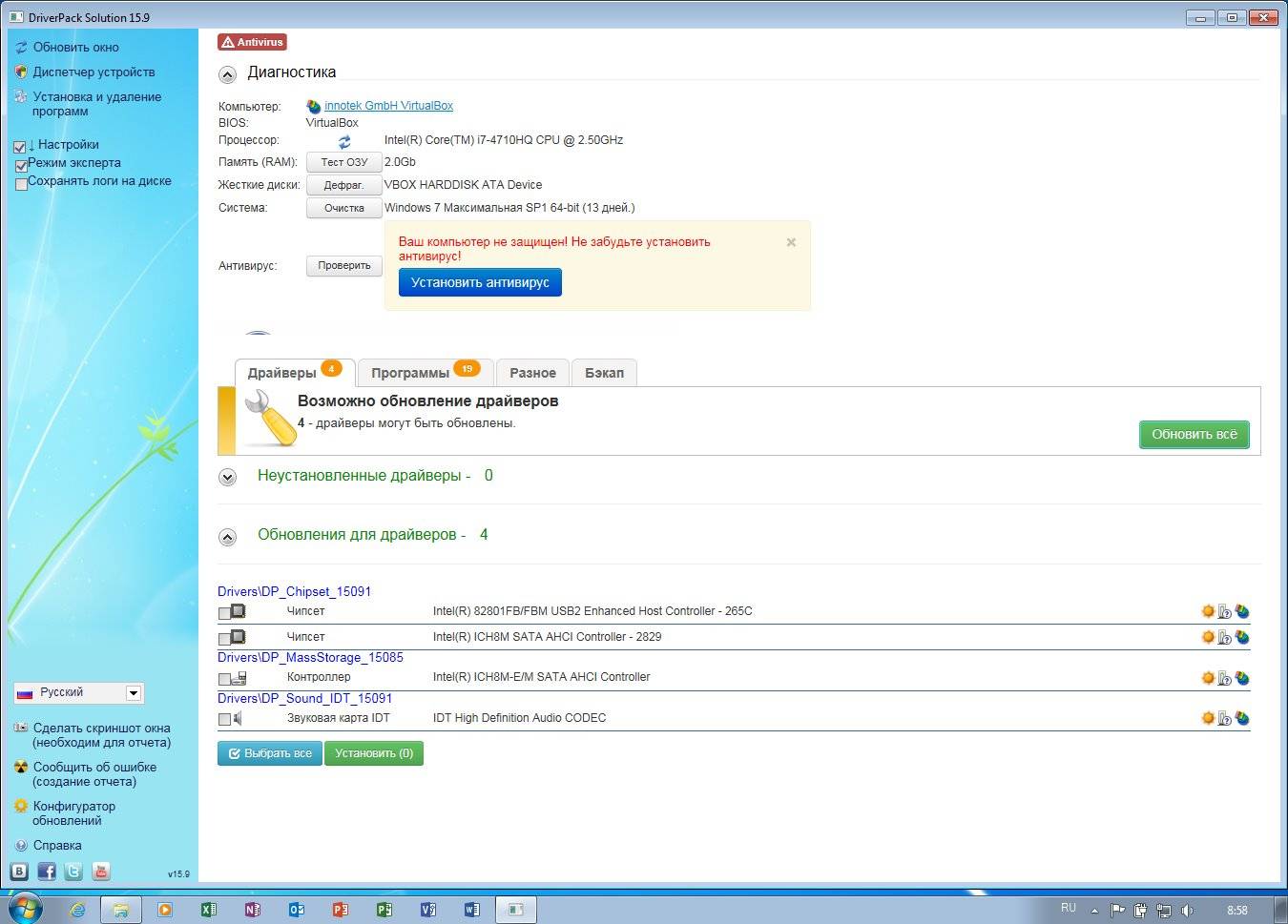Image resolution: width=1288 pixels, height=924 pixels.
Task: Click the device info icon in the ICH8M-E/M SATA controller row
Action: tap(1225, 678)
